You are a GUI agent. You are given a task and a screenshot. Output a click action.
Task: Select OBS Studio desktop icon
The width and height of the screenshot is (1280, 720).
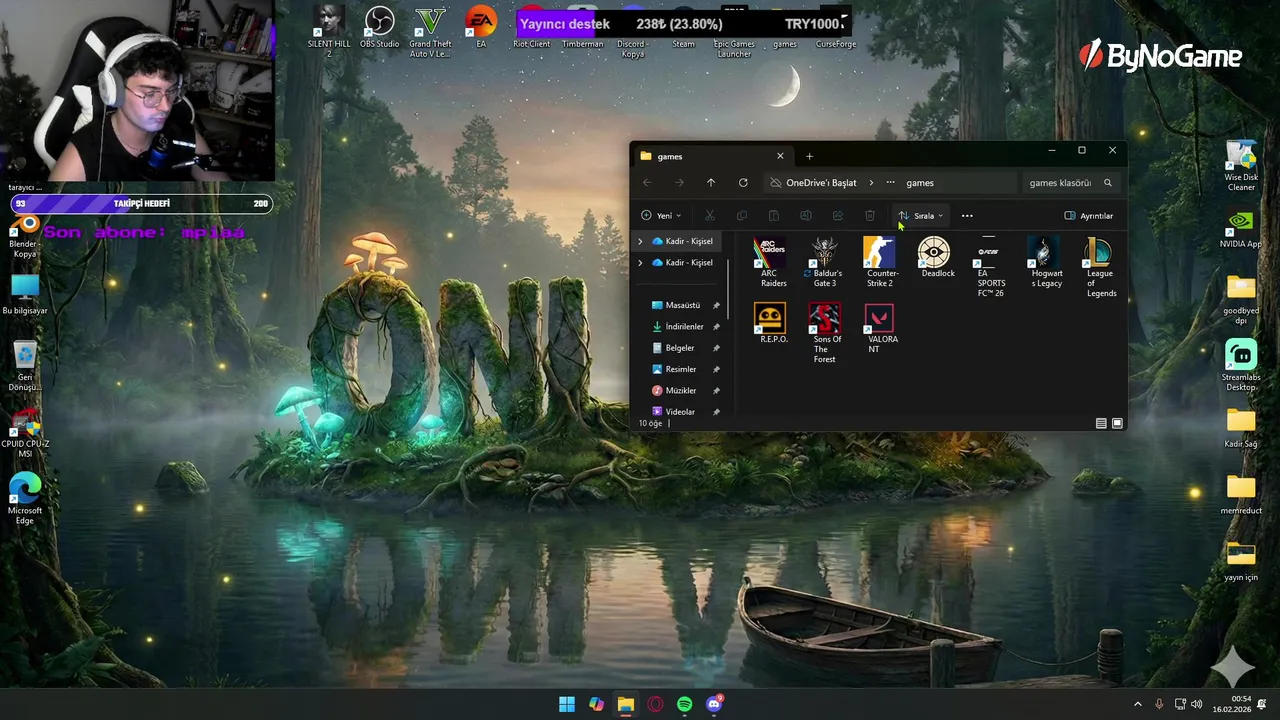coord(379,28)
